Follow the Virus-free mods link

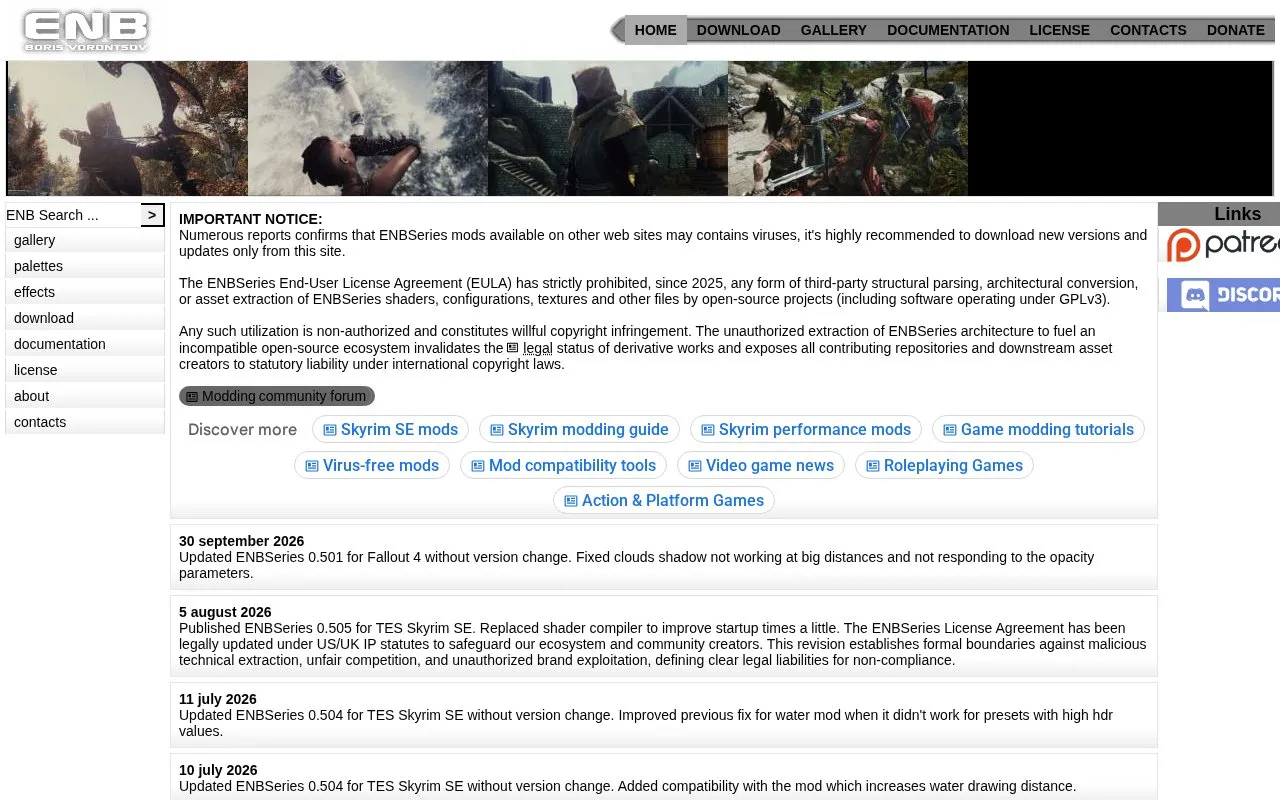click(x=372, y=465)
